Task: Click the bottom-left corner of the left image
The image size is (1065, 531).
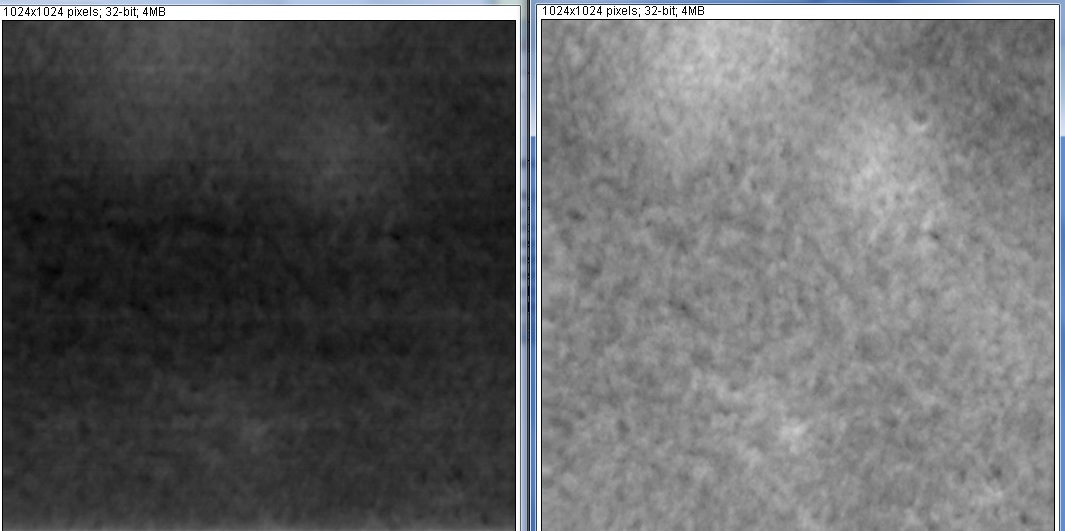Action: click(4, 528)
